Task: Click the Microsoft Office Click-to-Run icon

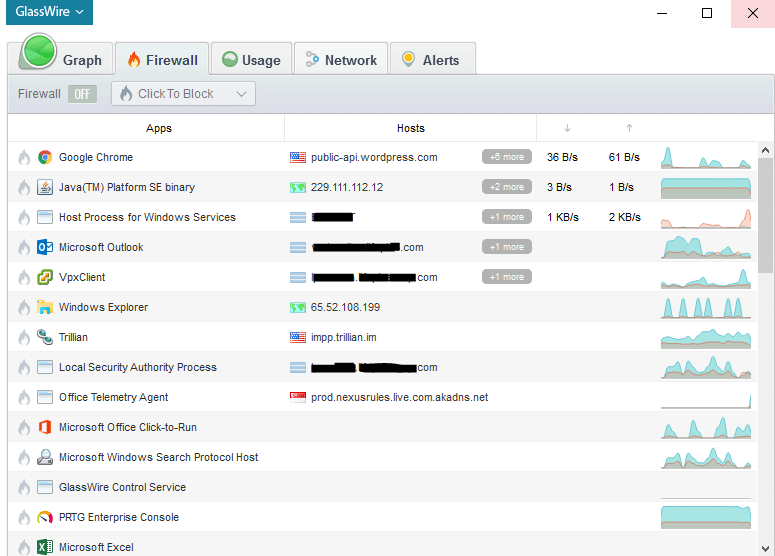Action: (x=45, y=427)
